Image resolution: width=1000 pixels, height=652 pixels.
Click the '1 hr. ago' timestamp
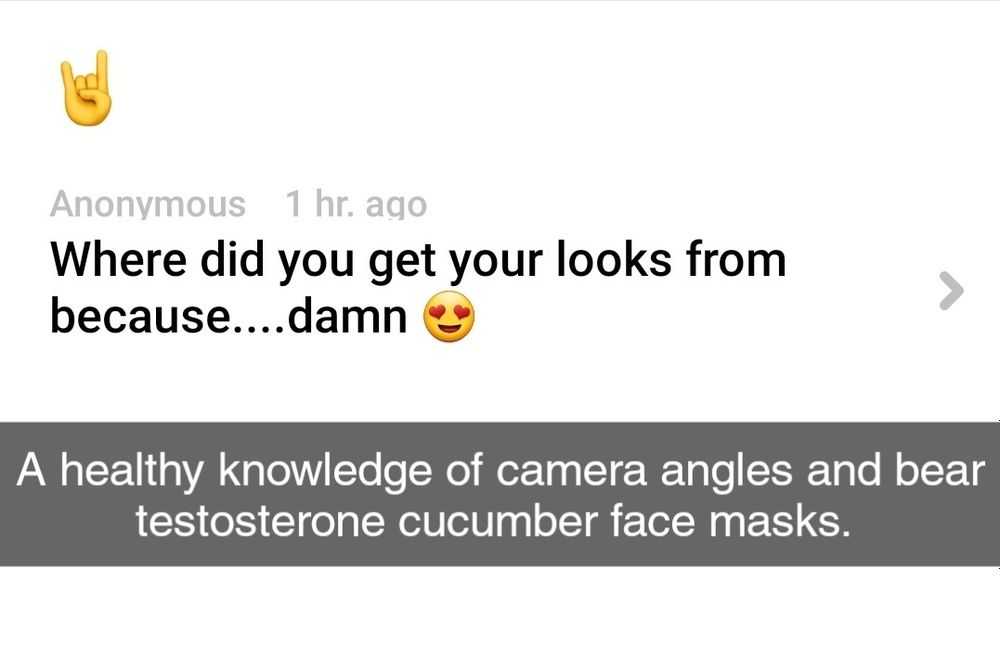[356, 204]
